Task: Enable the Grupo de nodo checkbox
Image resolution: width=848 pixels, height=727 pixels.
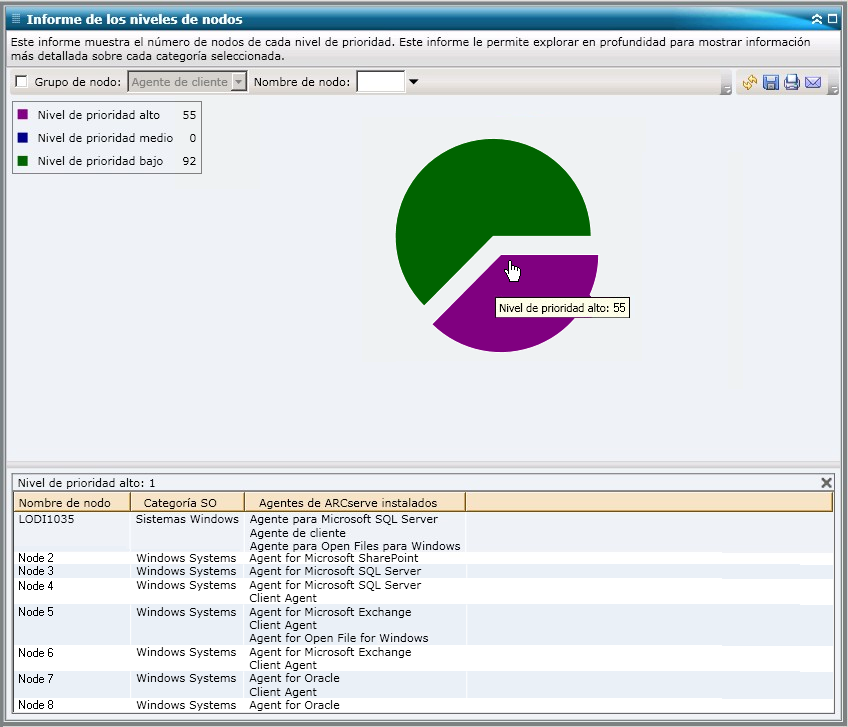Action: tap(21, 82)
